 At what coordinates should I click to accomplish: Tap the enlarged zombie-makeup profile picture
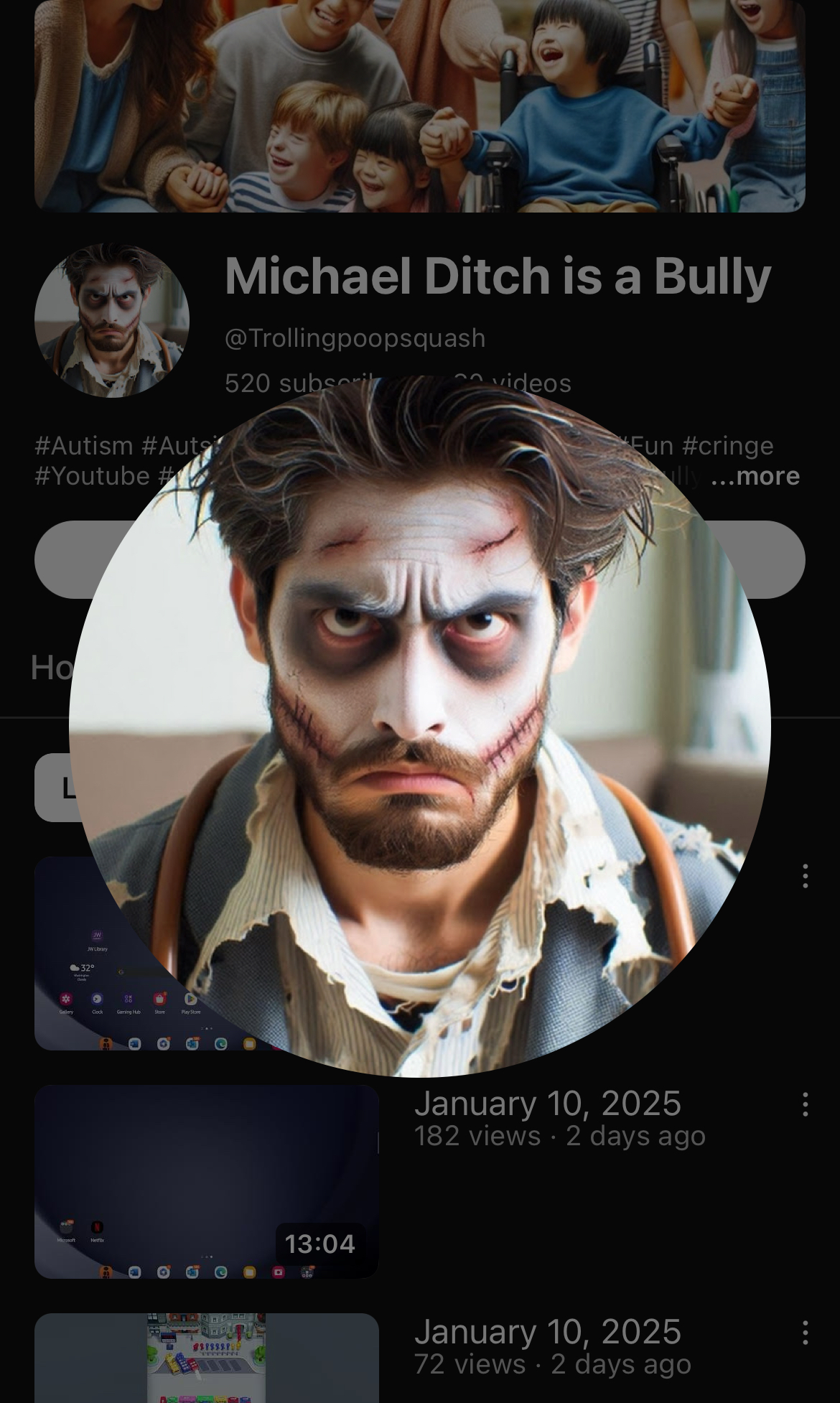click(419, 725)
